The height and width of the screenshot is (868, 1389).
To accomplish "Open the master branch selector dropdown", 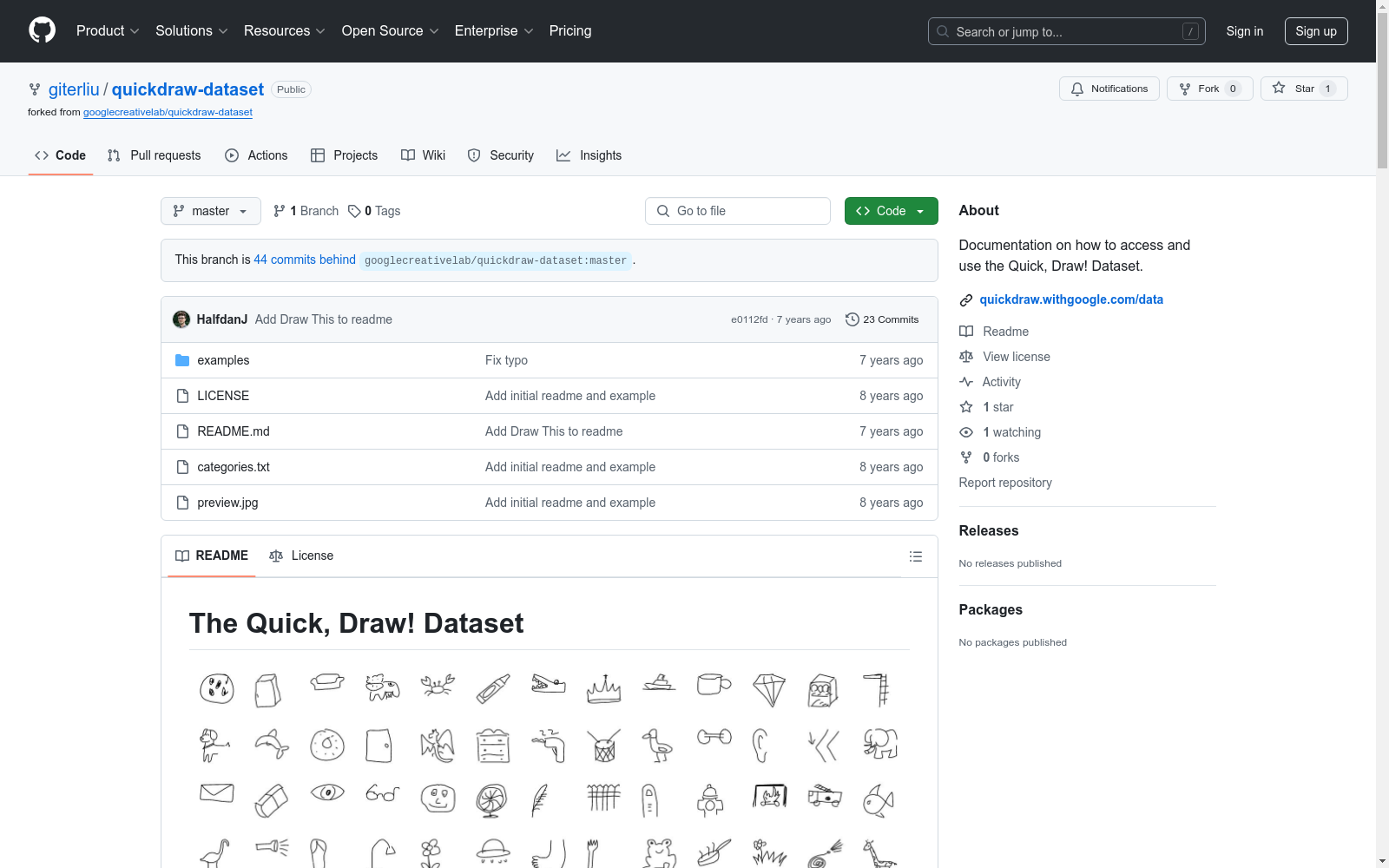I will tap(211, 211).
